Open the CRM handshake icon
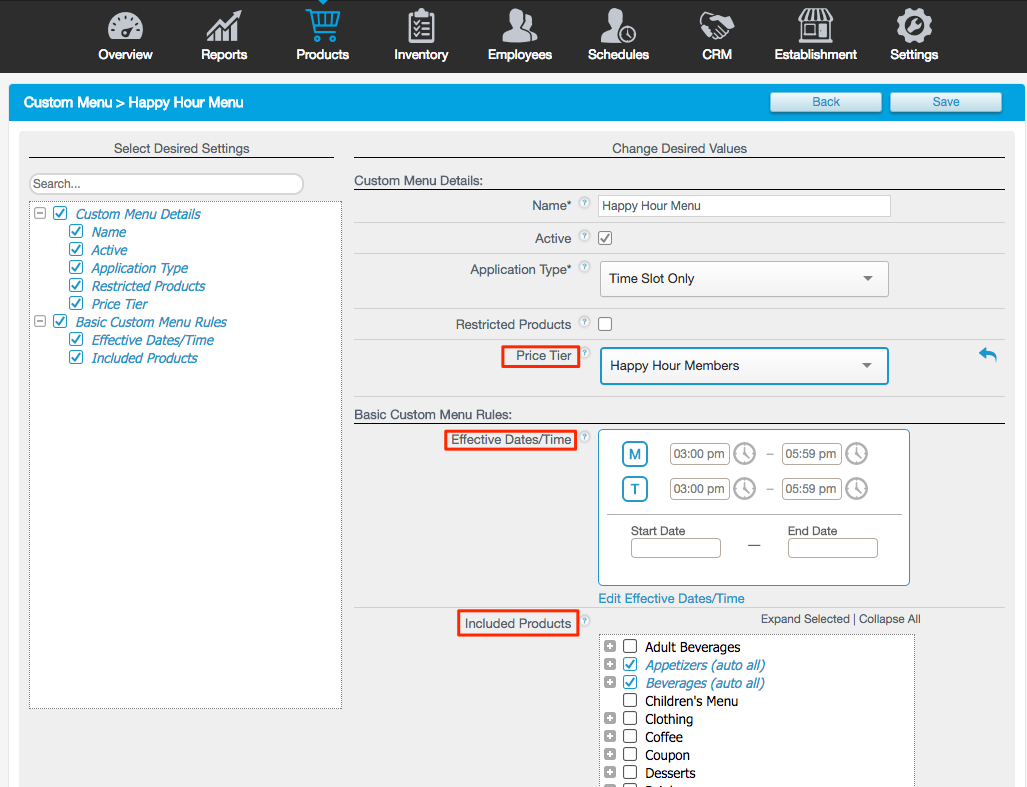This screenshot has height=787, width=1027. point(716,27)
